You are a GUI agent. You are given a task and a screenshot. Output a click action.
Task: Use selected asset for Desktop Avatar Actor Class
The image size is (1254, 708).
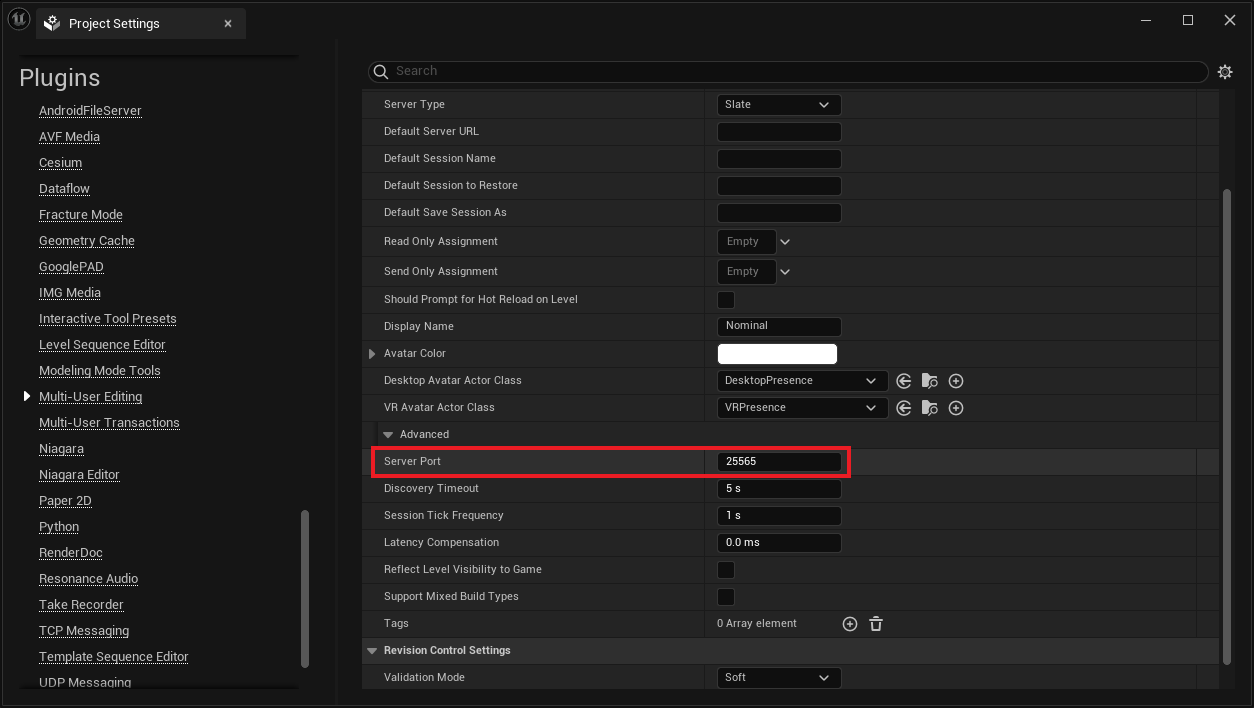[904, 381]
